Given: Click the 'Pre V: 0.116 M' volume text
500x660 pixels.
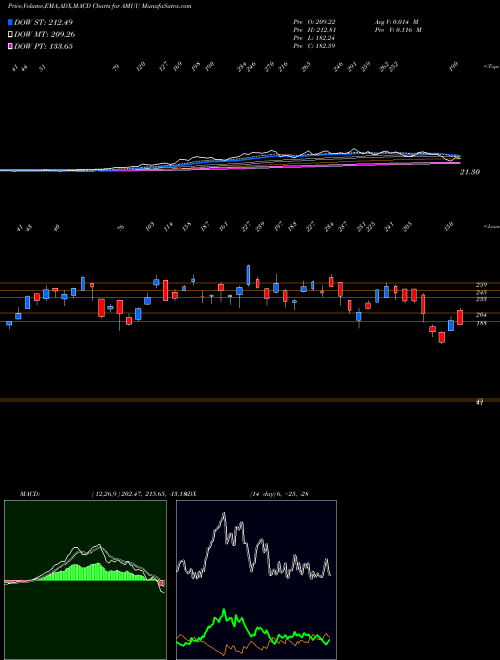Looking at the screenshot, I should 398,30.
